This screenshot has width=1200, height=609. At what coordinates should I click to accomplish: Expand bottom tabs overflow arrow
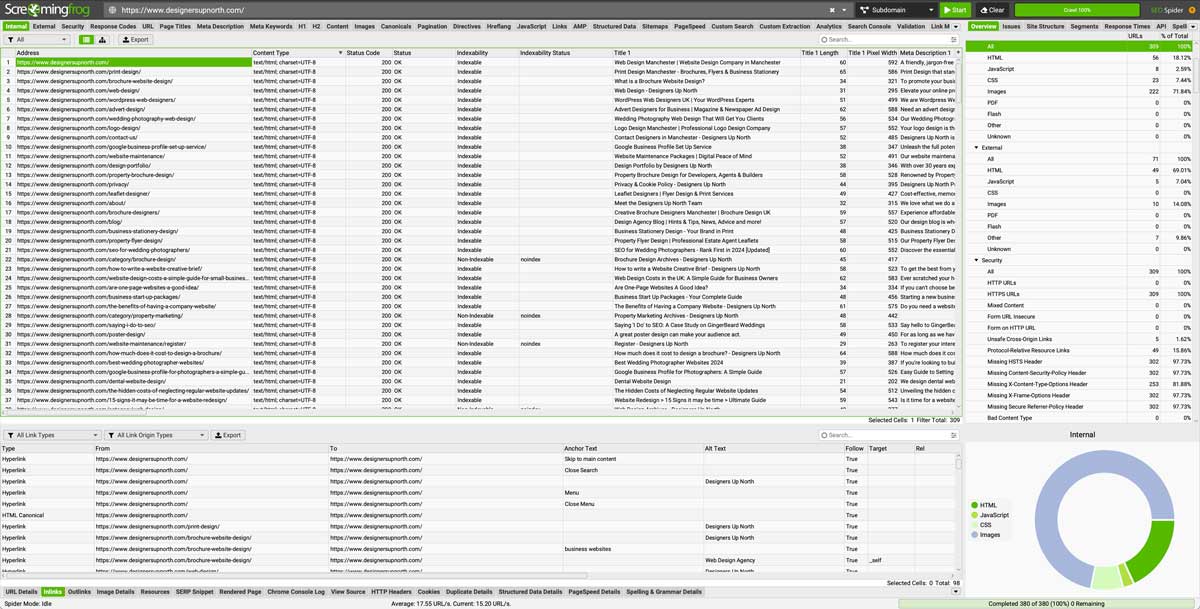pyautogui.click(x=955, y=592)
